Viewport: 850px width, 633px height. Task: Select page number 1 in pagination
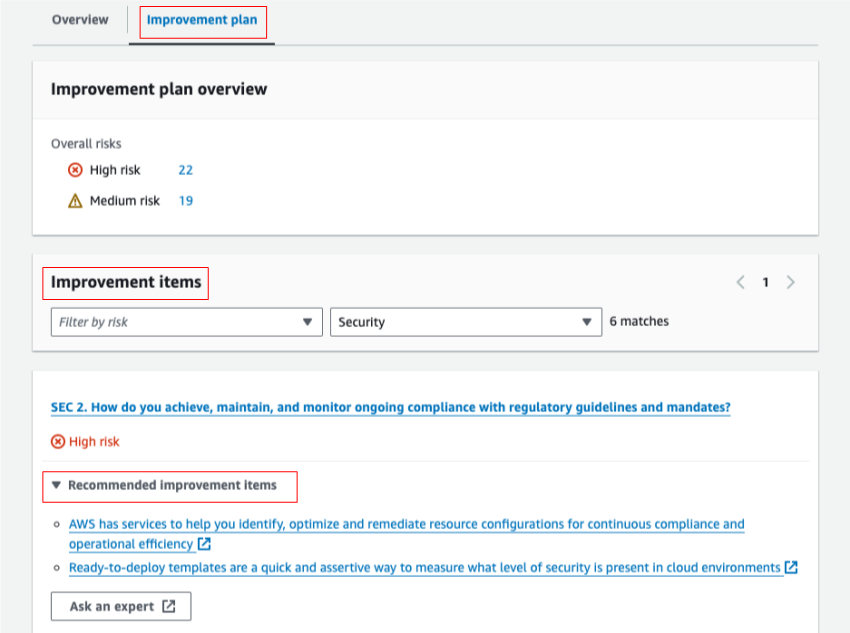point(765,282)
